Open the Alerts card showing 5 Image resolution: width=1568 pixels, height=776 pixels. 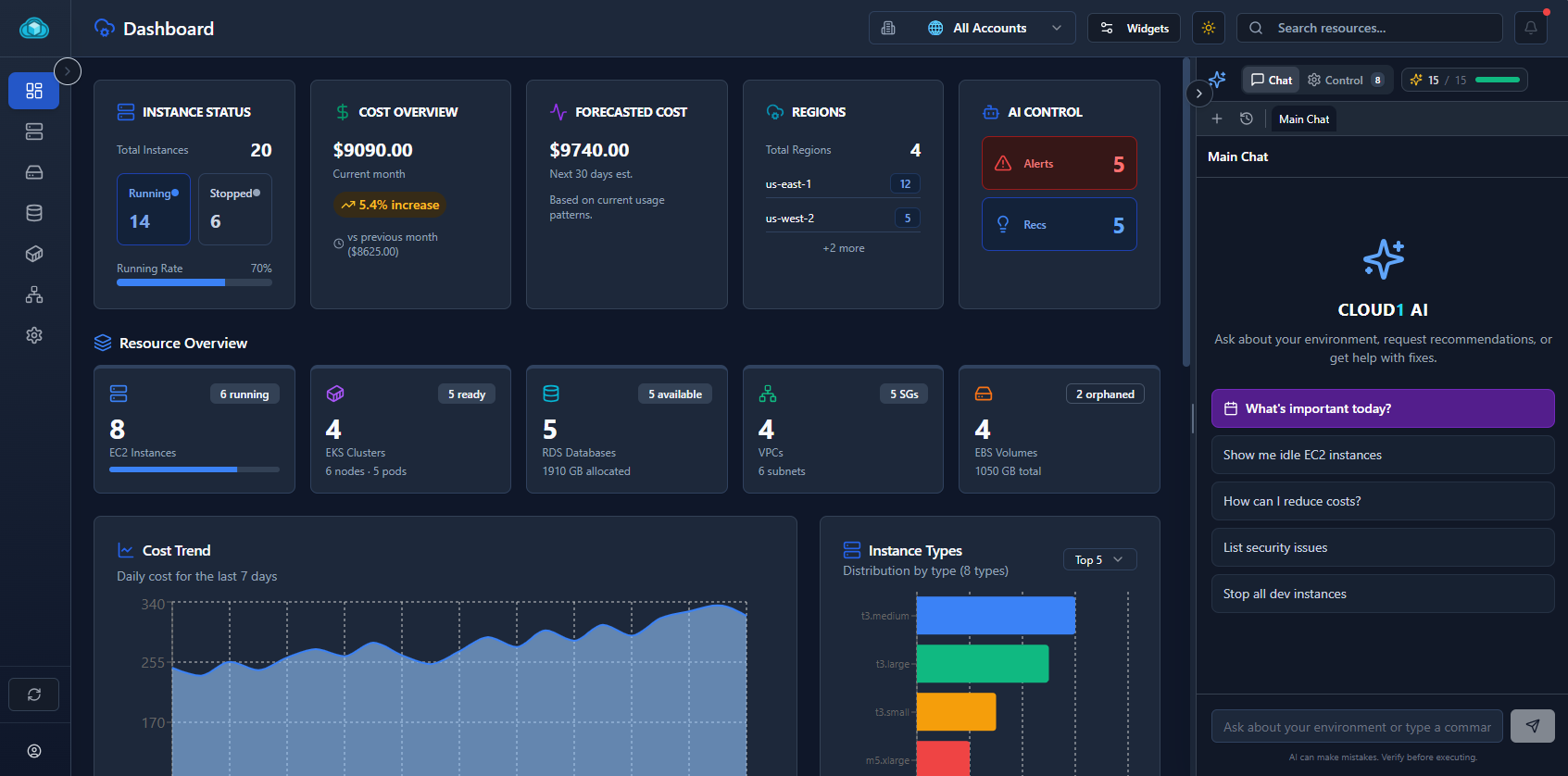(1059, 163)
